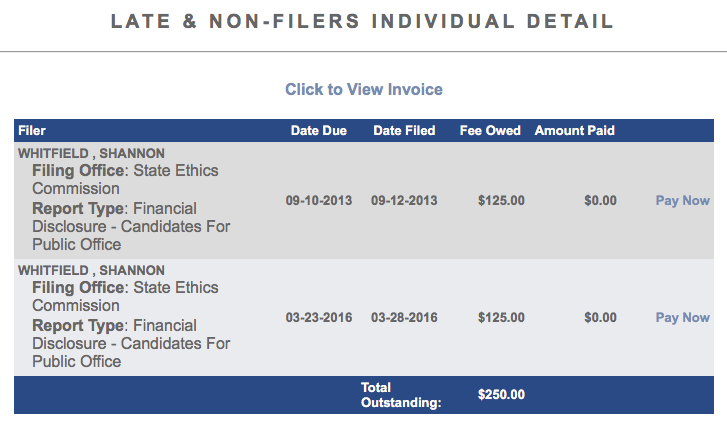Click the $250.00 total outstanding amount
Image resolution: width=727 pixels, height=423 pixels.
coord(501,394)
